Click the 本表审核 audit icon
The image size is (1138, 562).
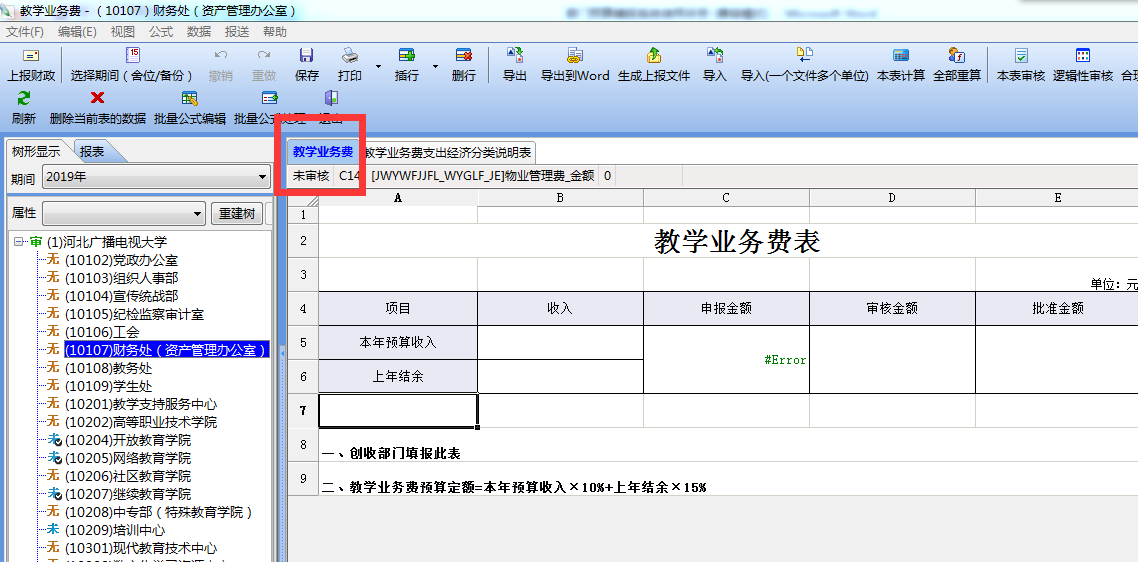pyautogui.click(x=1021, y=56)
